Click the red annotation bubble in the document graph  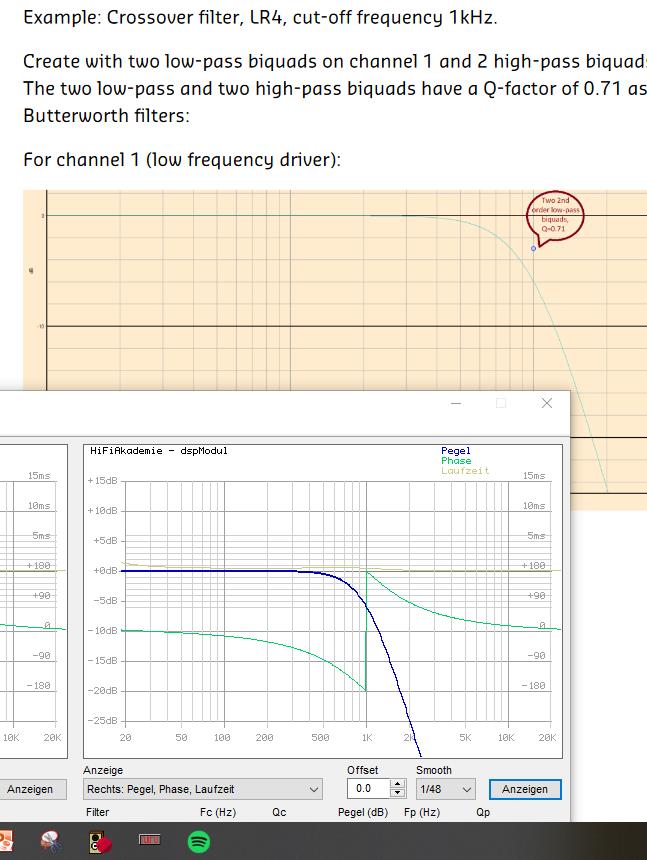tap(555, 217)
